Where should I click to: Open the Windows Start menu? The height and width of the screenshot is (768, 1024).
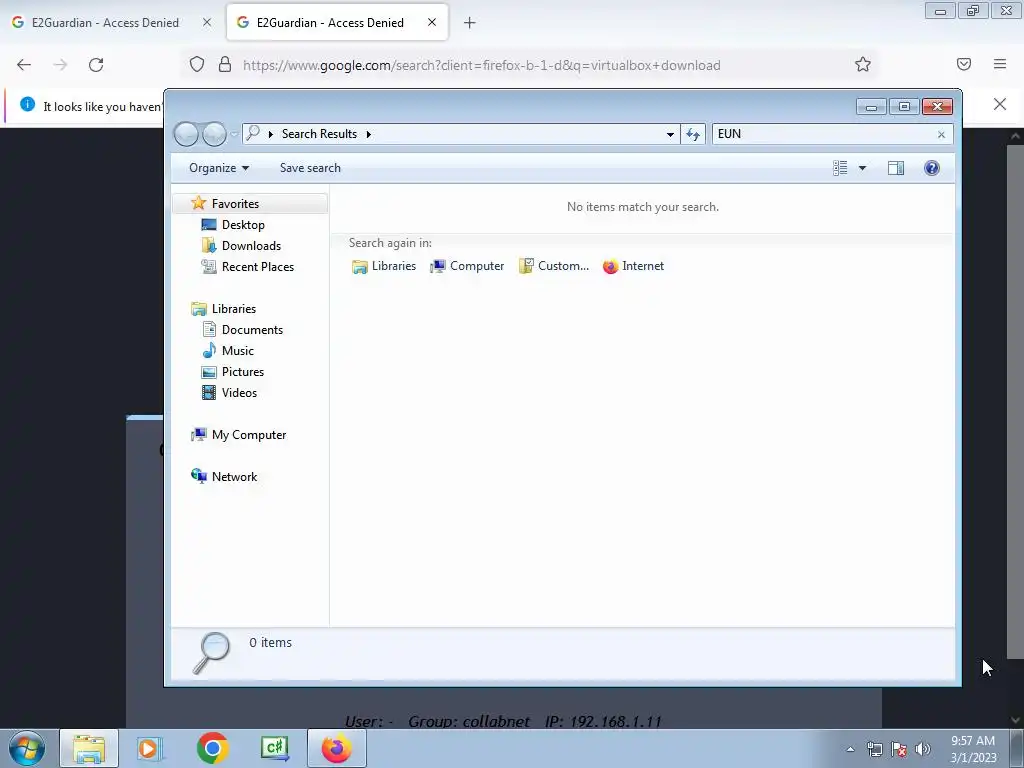[27, 748]
